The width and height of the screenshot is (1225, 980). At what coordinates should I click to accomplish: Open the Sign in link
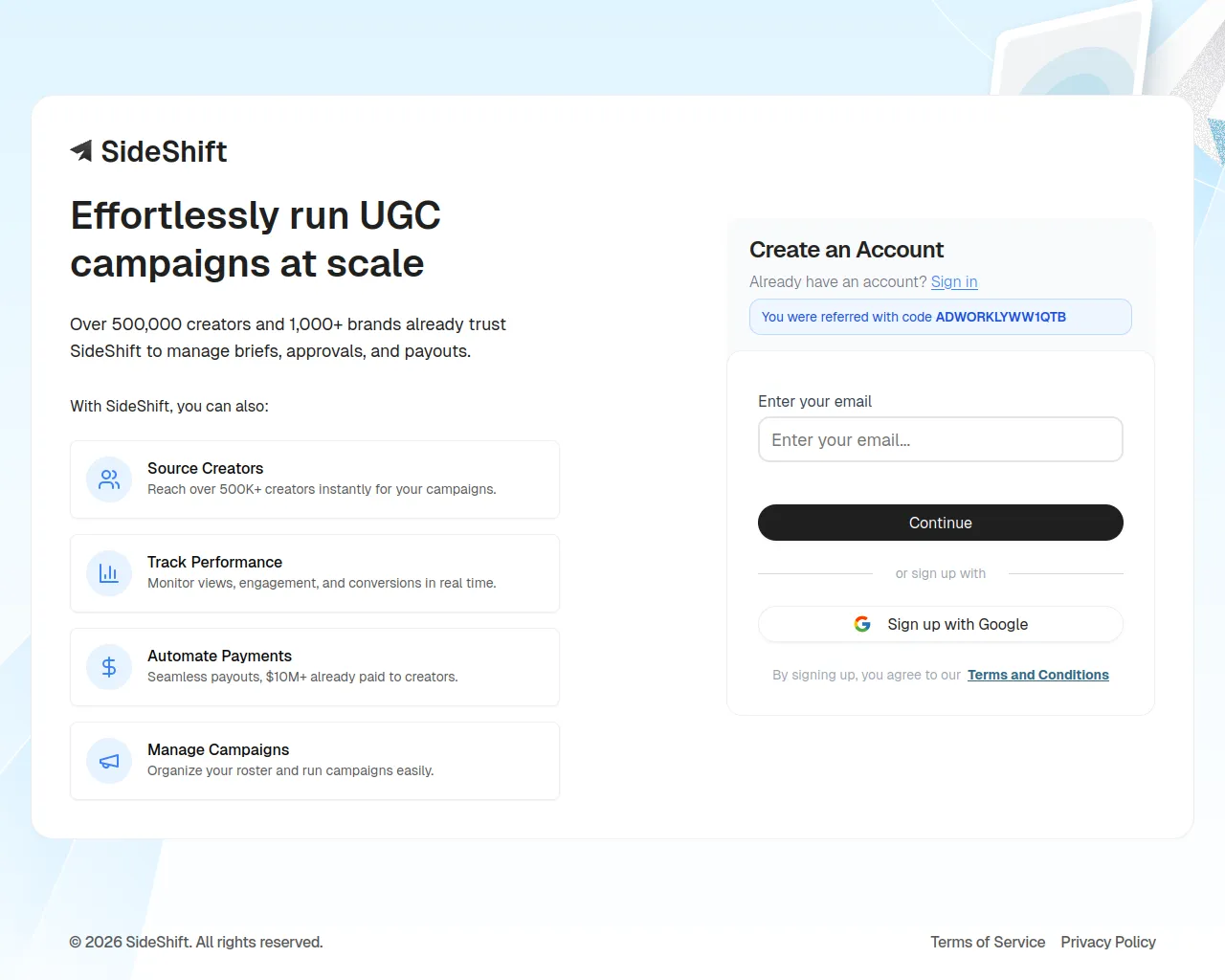click(x=954, y=281)
